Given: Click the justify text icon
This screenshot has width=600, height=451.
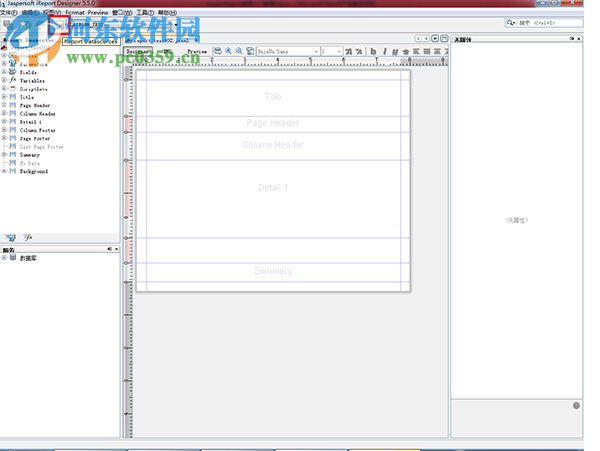Looking at the screenshot, I should (427, 51).
